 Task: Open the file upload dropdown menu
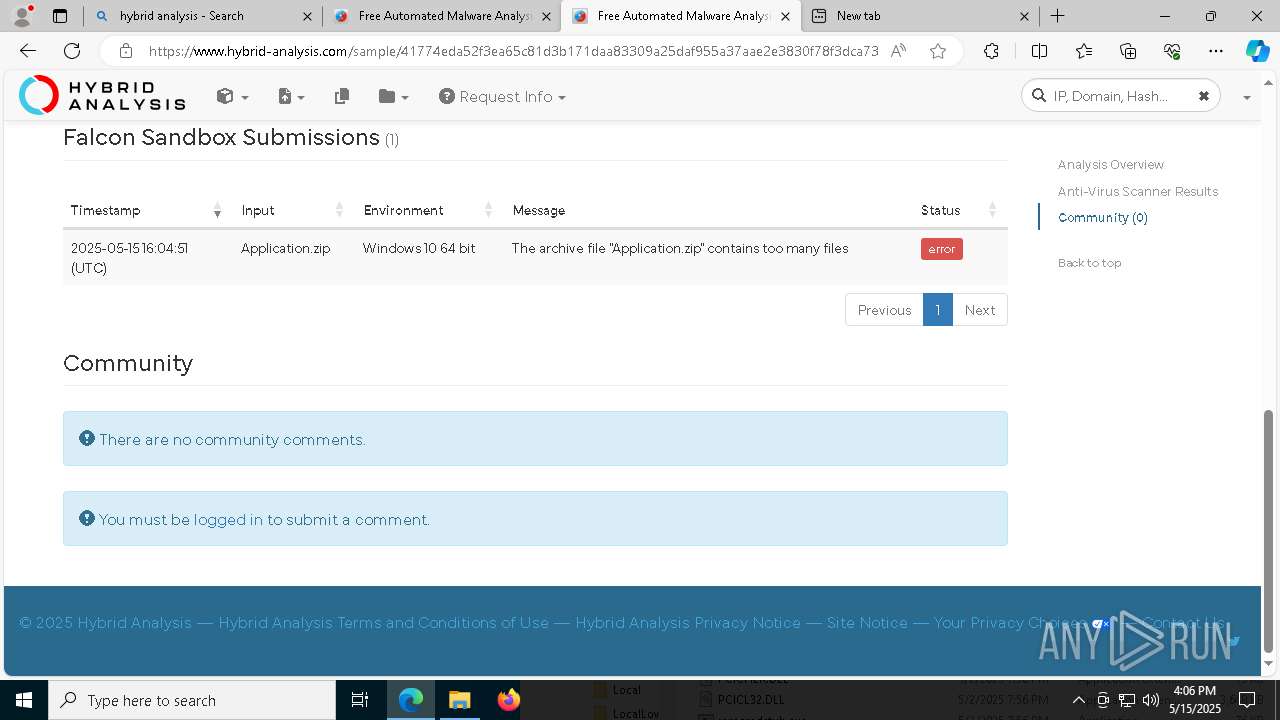[290, 96]
